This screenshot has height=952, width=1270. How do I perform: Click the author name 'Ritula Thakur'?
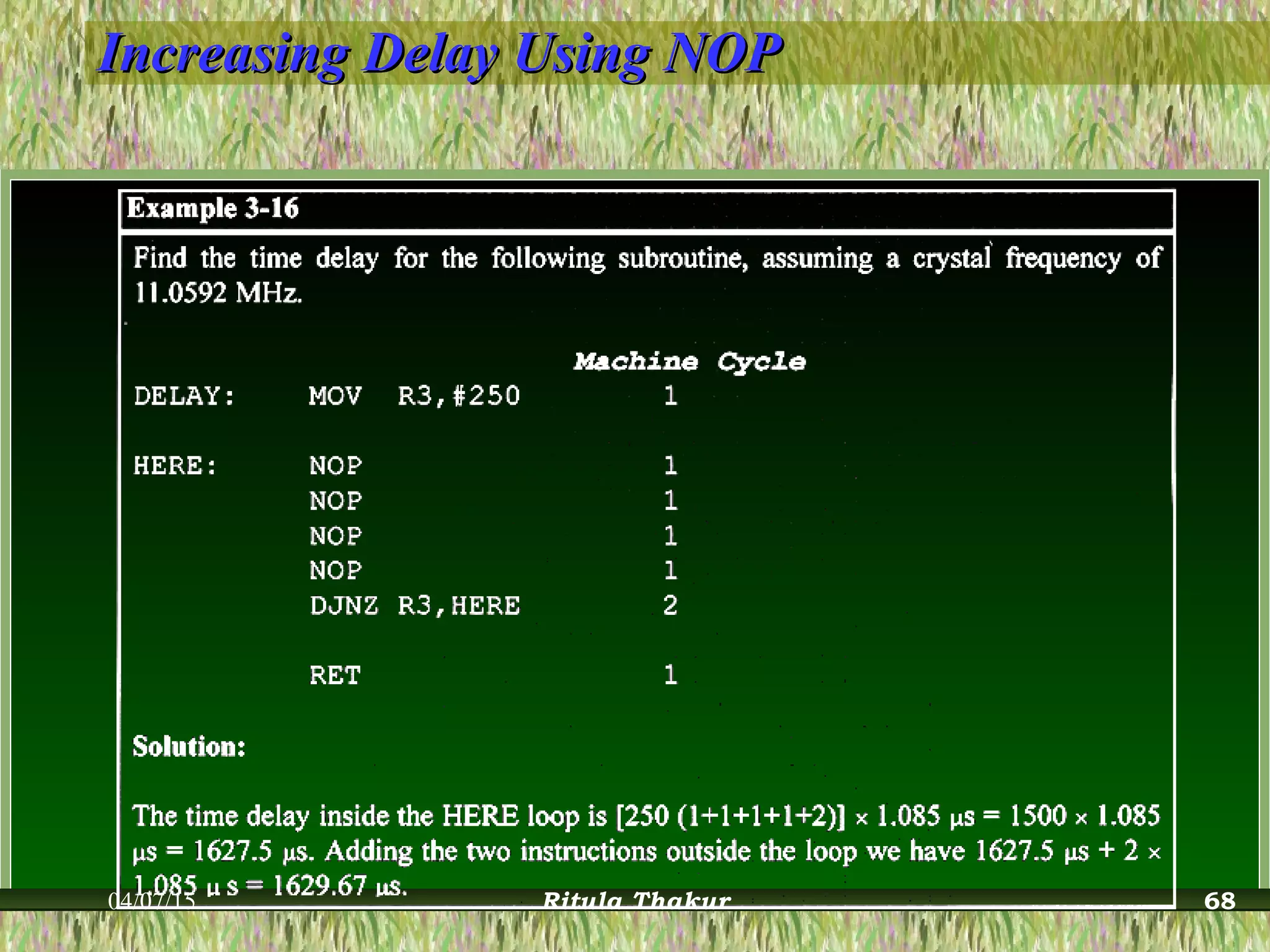coord(637,900)
